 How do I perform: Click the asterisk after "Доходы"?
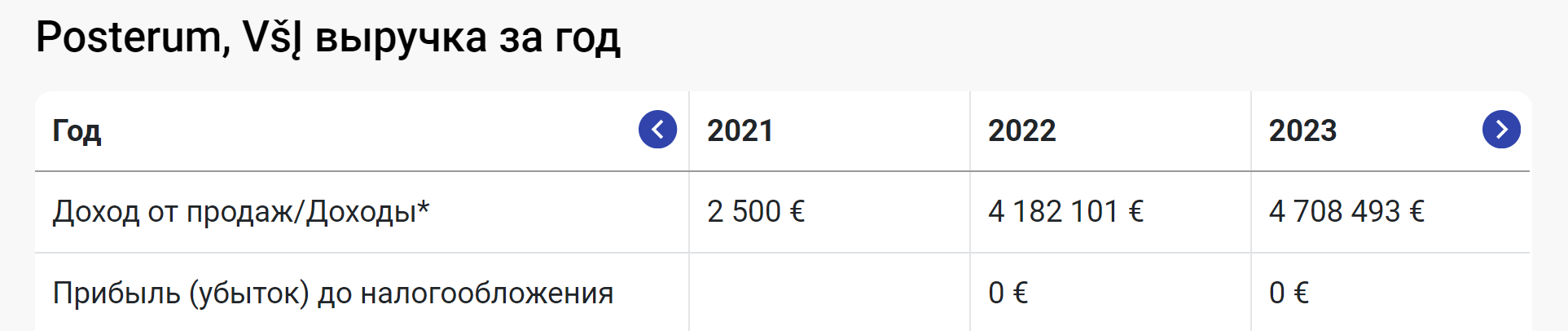pos(424,207)
